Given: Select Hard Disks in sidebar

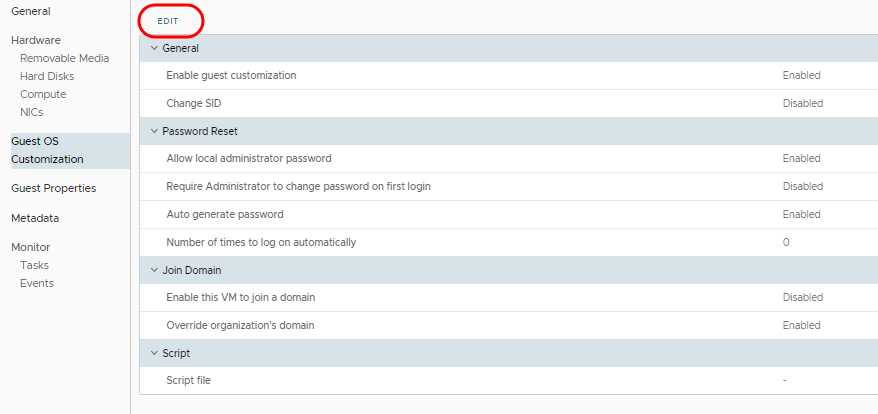Looking at the screenshot, I should (x=47, y=76).
